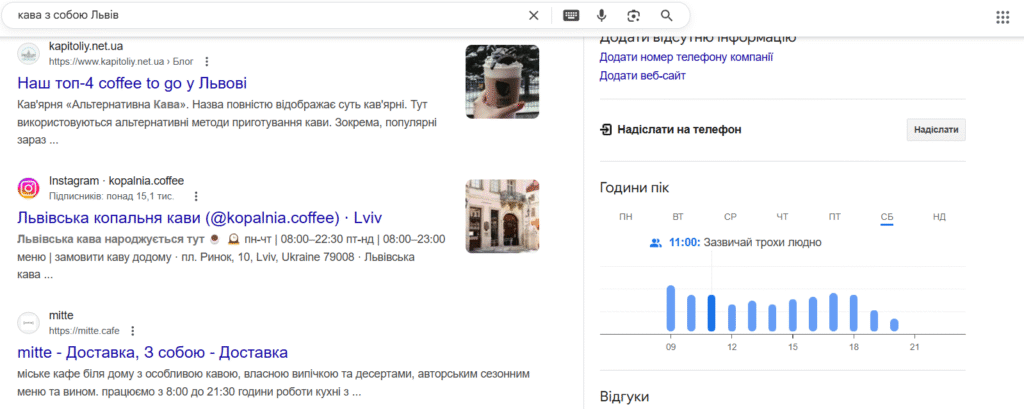Select ПН day tab in popular times
Viewport: 1024px width, 409px height.
pyautogui.click(x=626, y=217)
